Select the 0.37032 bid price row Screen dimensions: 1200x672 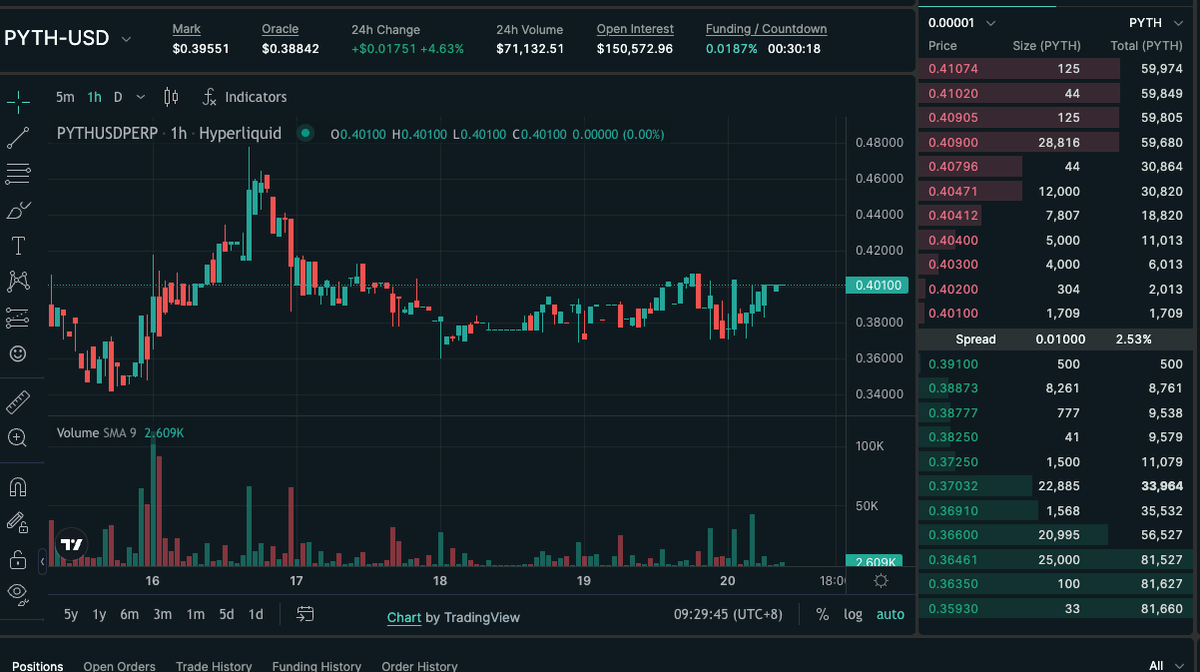coord(1056,486)
